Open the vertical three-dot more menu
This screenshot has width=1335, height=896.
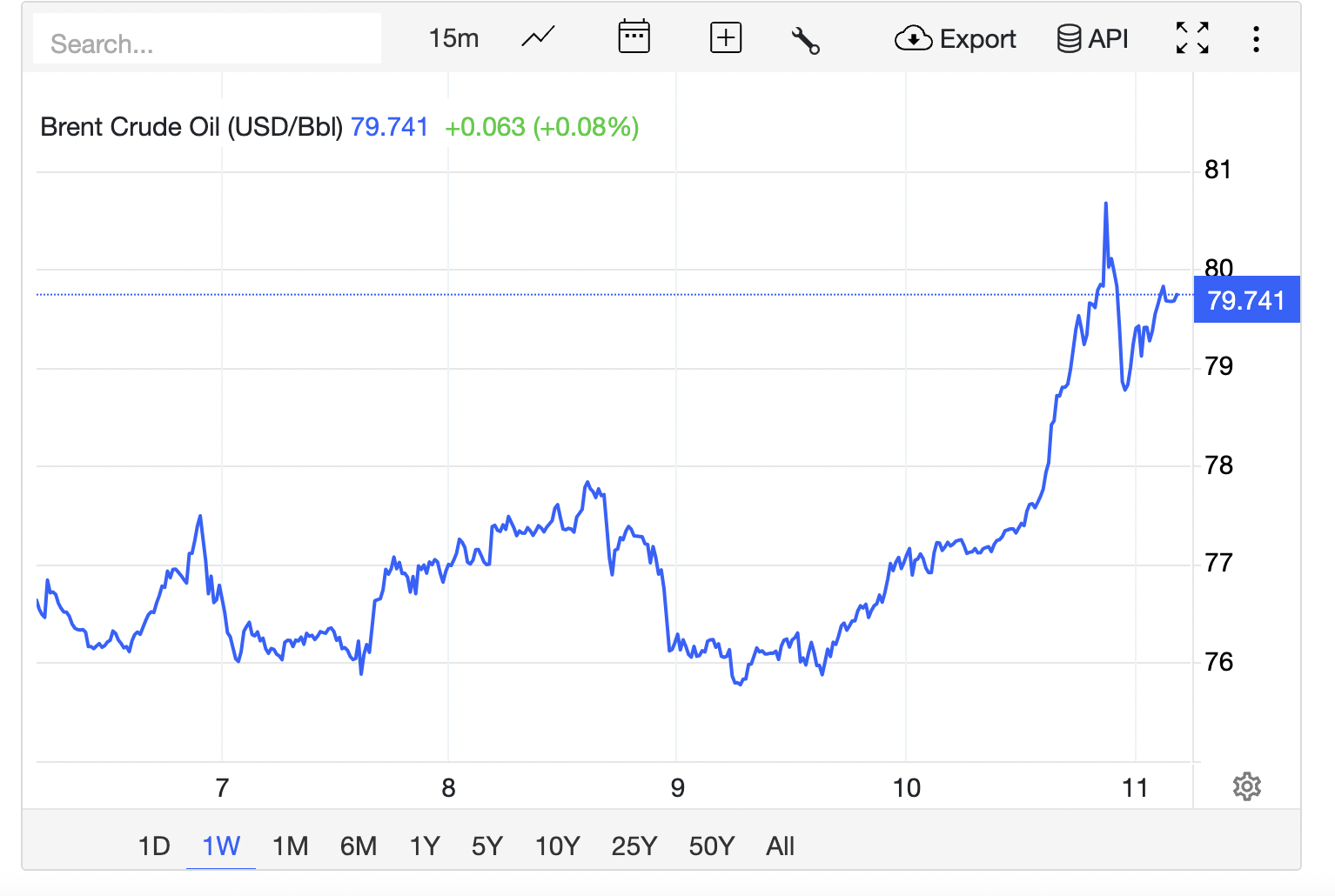[1256, 38]
